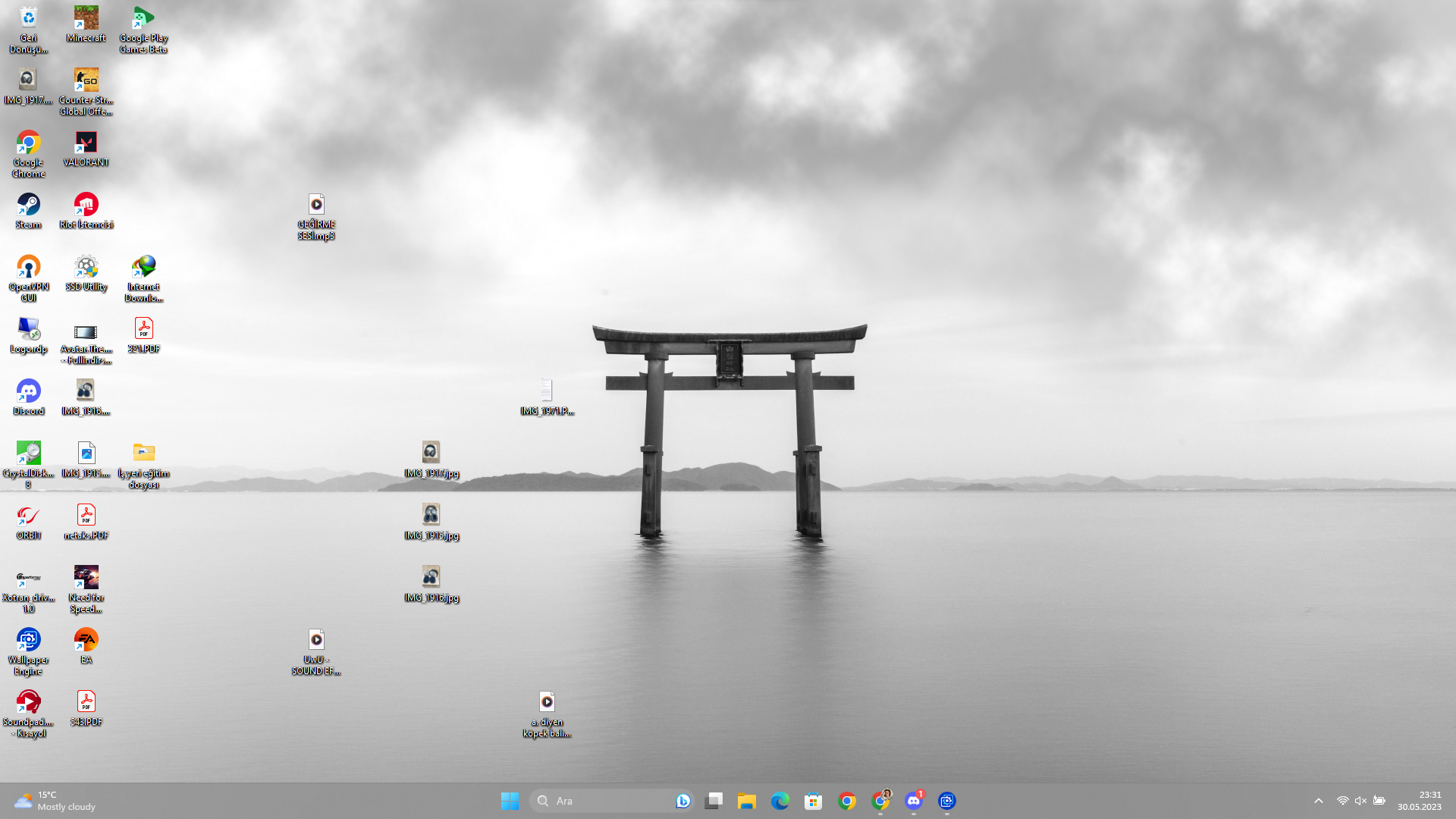Toggle the muted volume tray icon

(x=1360, y=801)
